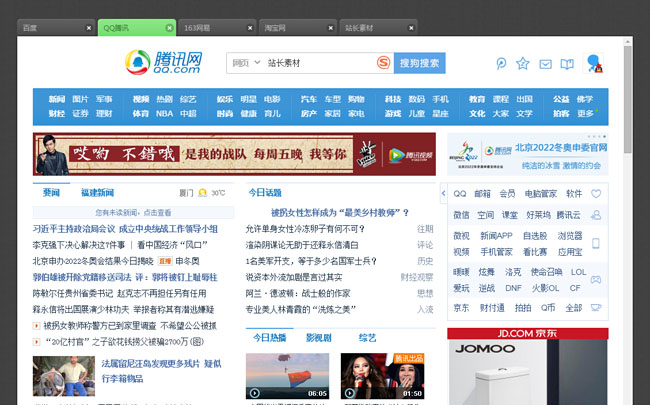The image size is (650, 405).
Task: Click the Sogou icon in search box
Action: (383, 63)
